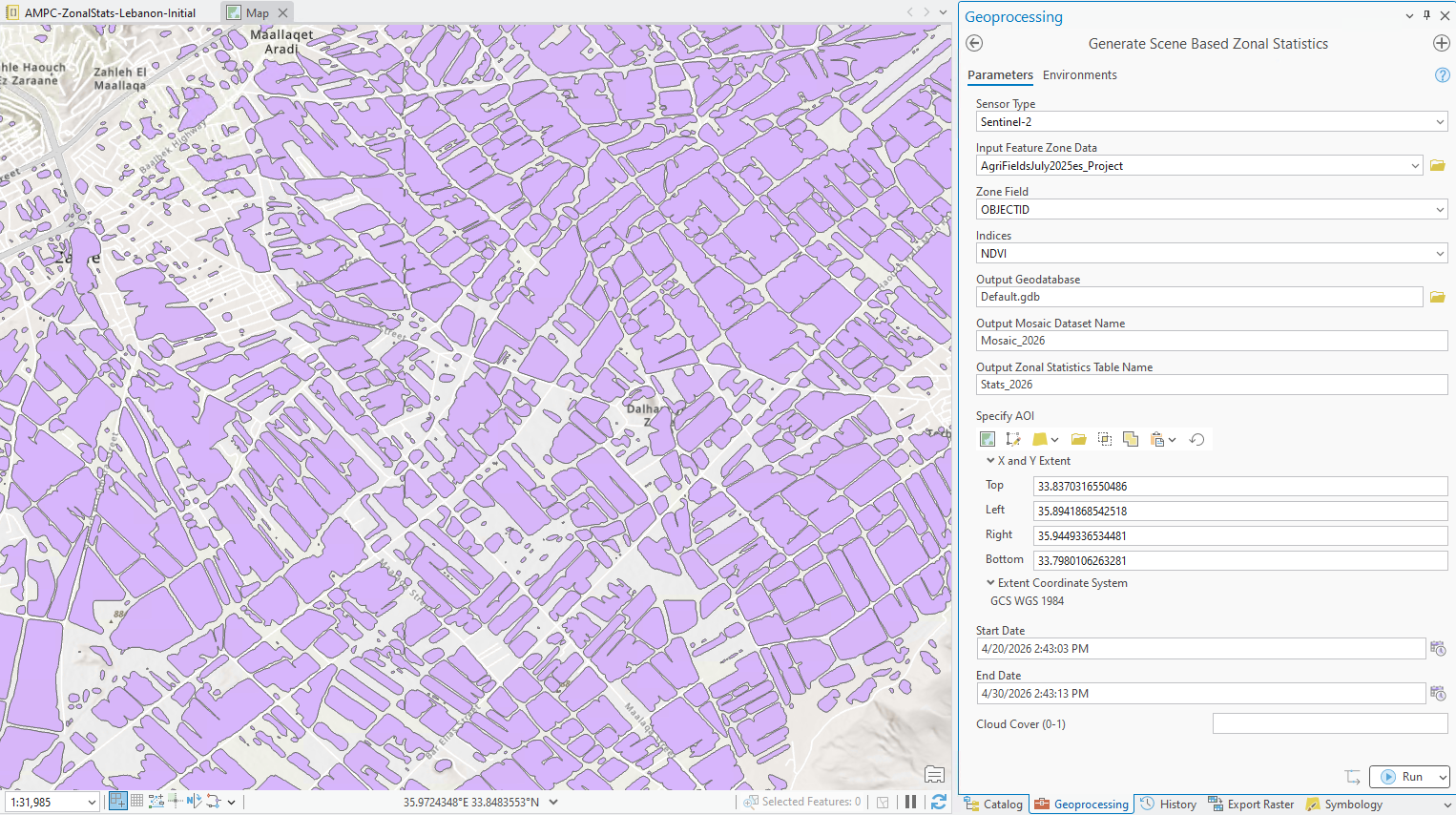Open the Zone Field dropdown
Viewport: 1456px width, 815px height.
click(x=1440, y=210)
